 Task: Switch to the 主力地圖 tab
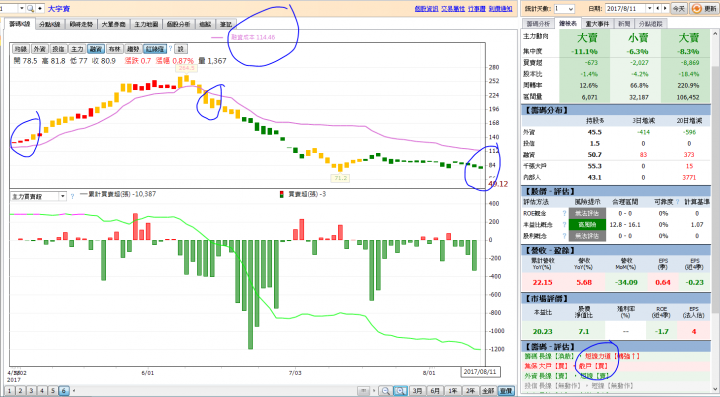[146, 24]
